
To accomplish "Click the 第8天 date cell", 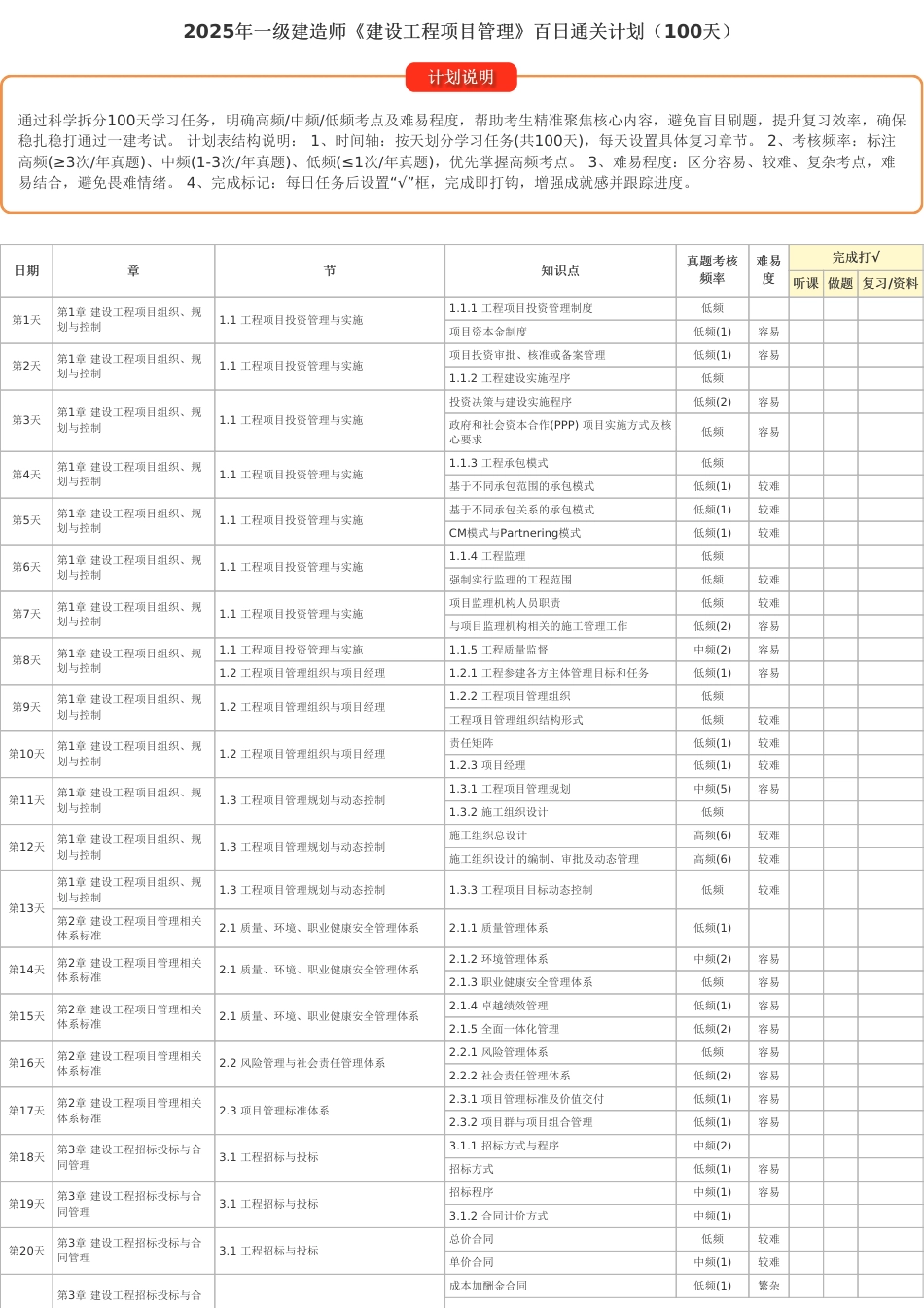I will pyautogui.click(x=26, y=660).
